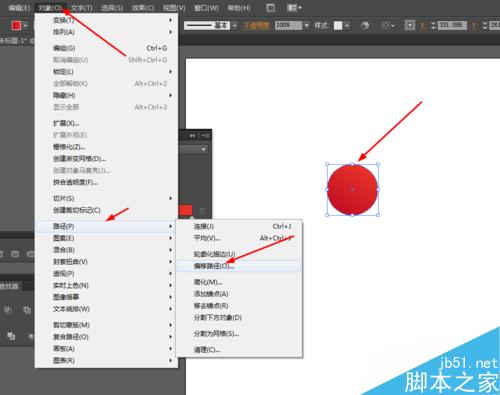Choose 切片(S) menu item

click(106, 198)
